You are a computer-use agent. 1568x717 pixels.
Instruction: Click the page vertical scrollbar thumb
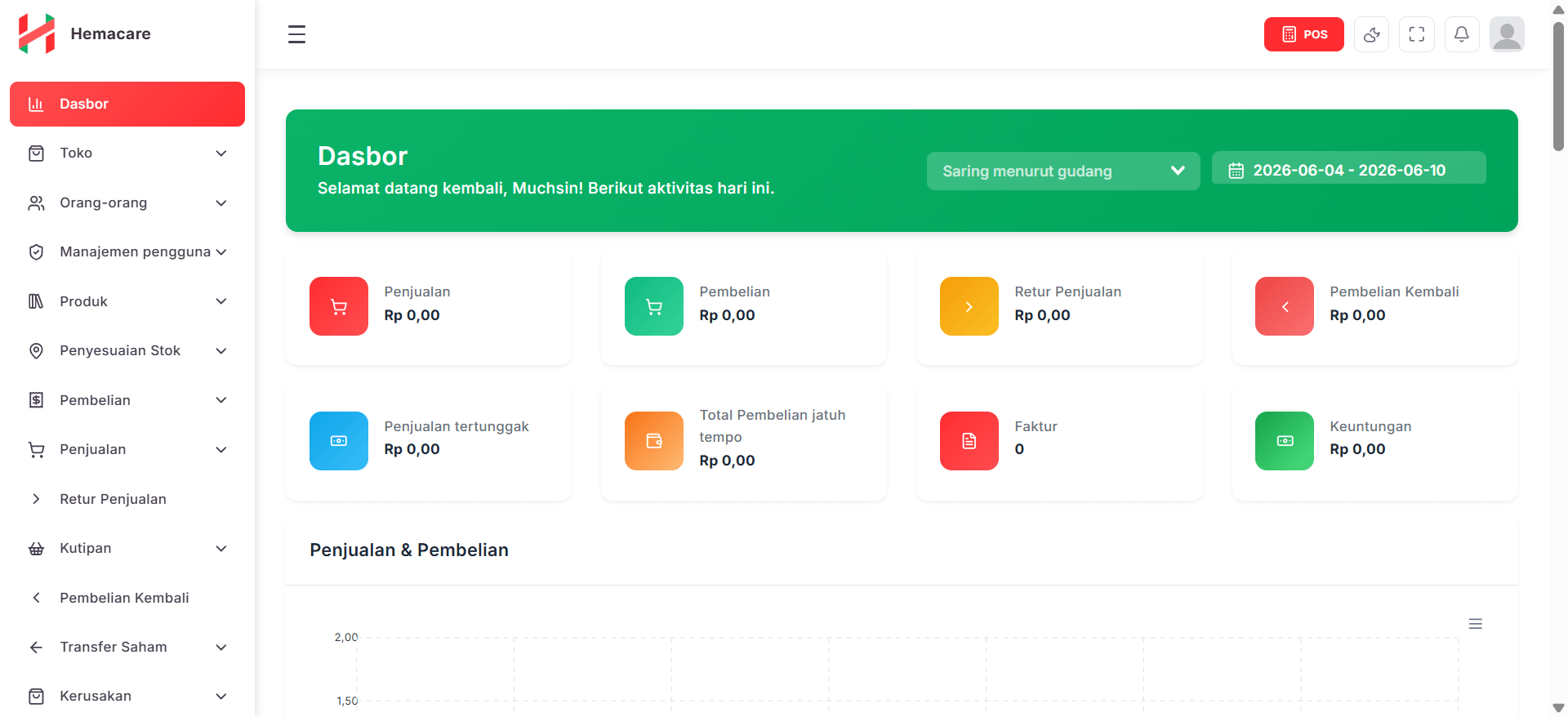1558,86
